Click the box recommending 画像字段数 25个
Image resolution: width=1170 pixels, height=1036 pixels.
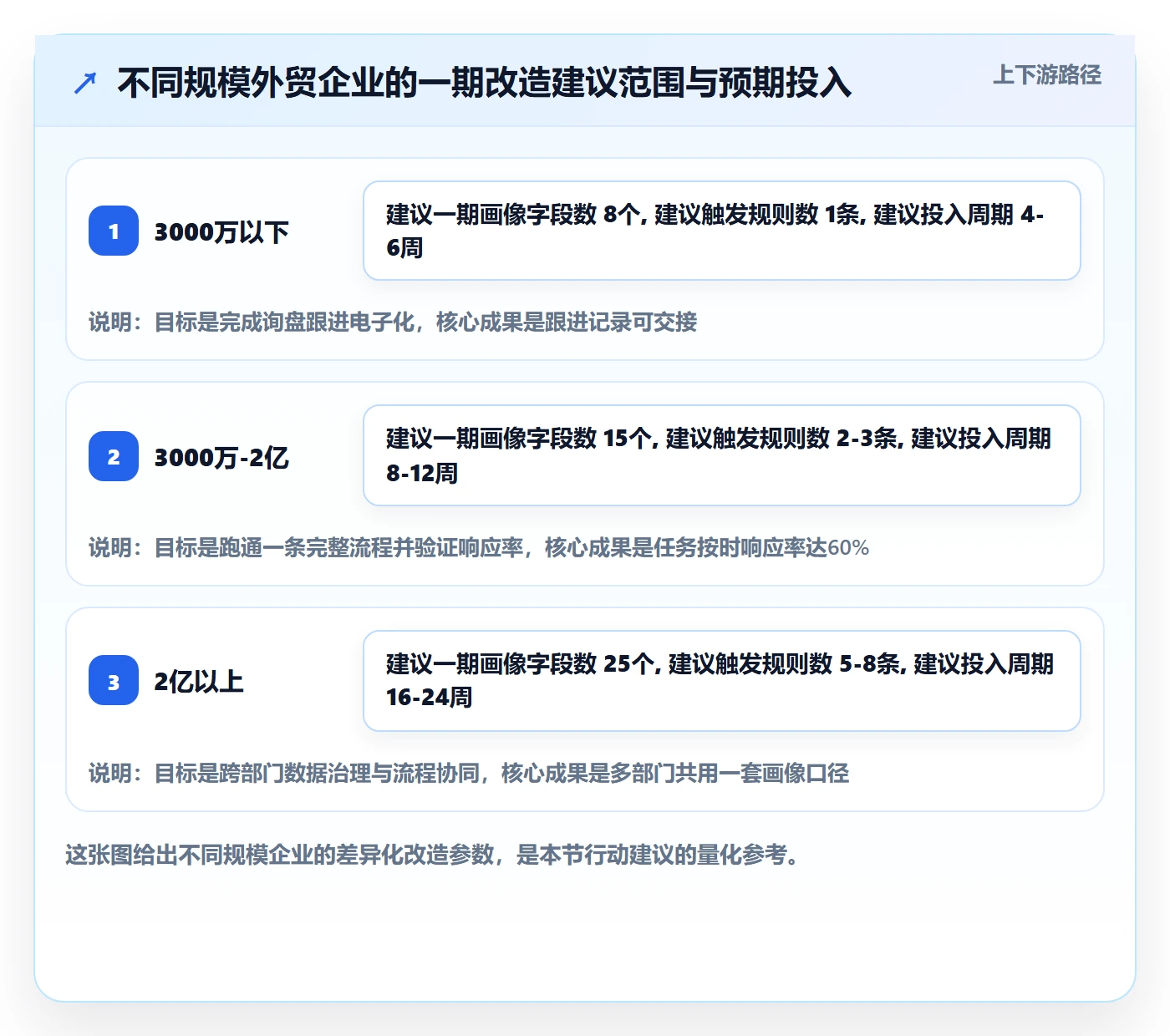722,681
